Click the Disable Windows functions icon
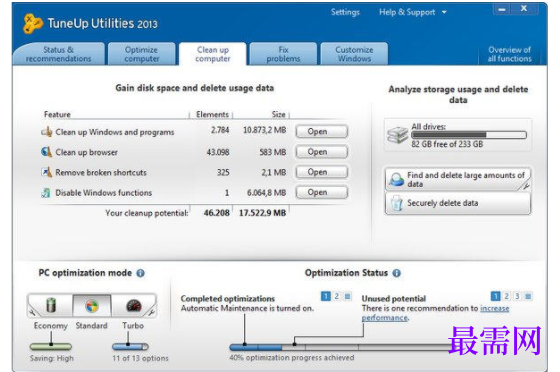Image resolution: width=560 pixels, height=372 pixels. tap(46, 193)
